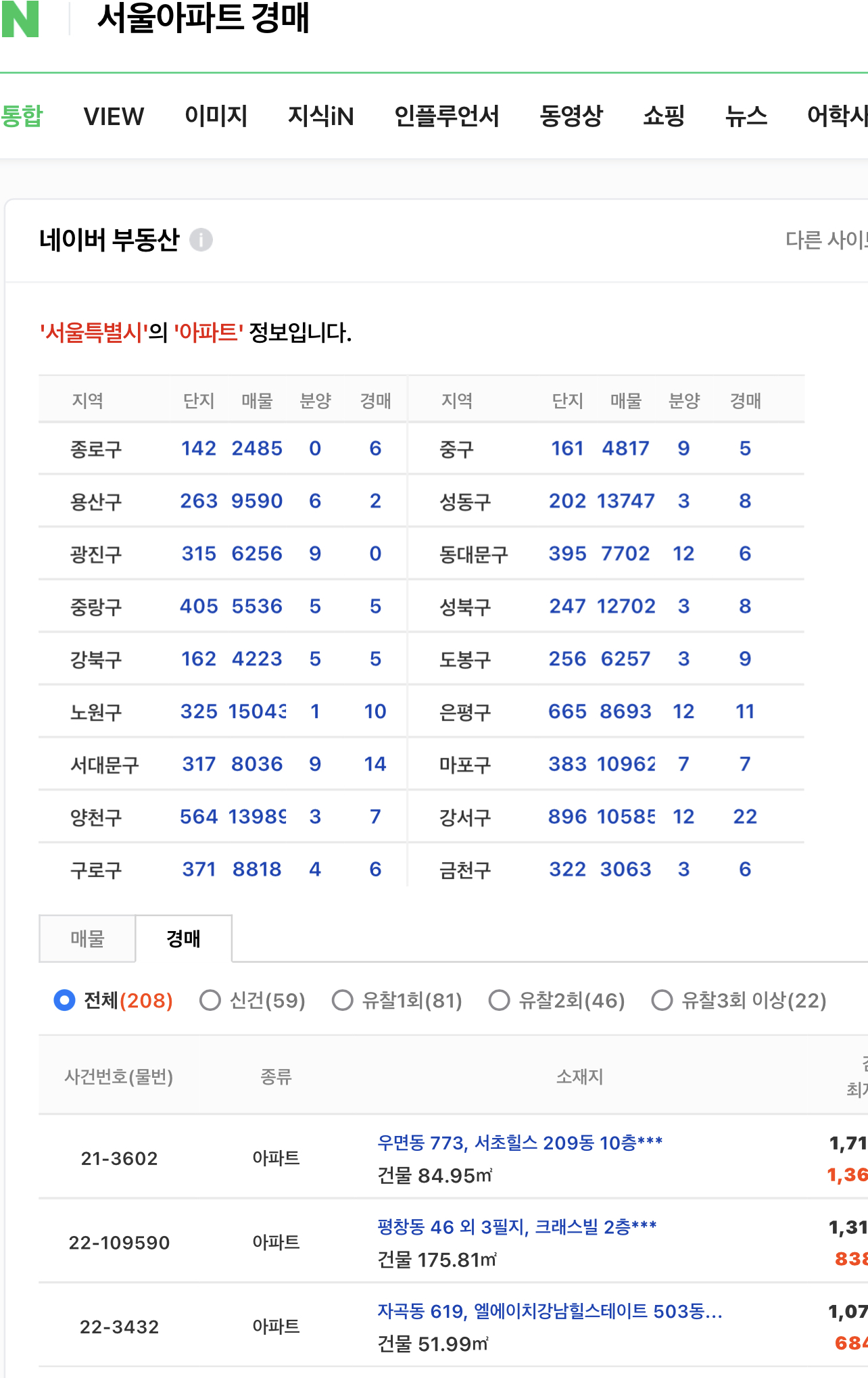Click the 사건번호(물번) column header
The width and height of the screenshot is (868, 1378).
[119, 1076]
